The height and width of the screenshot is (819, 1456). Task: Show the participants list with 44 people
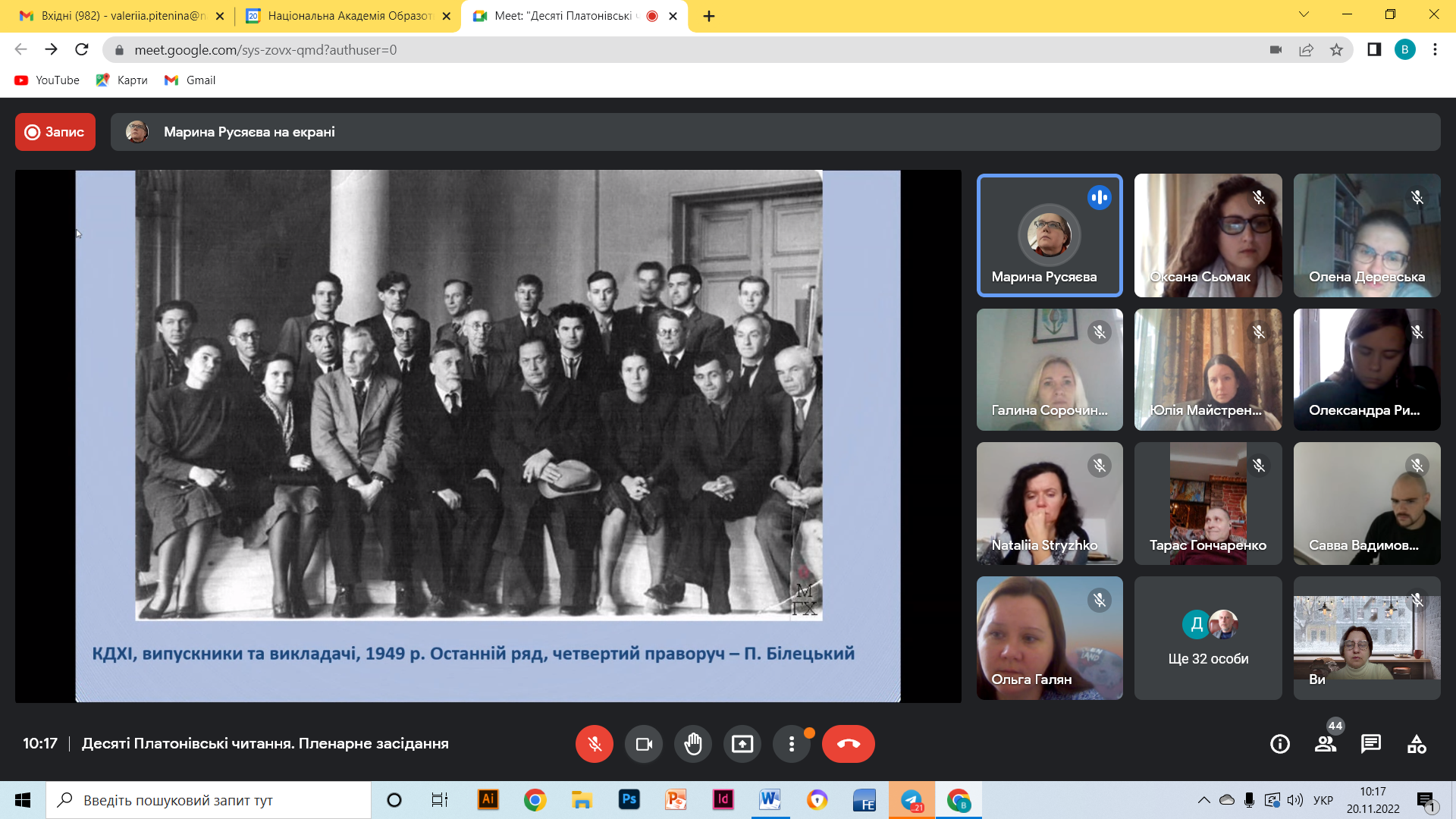tap(1326, 744)
